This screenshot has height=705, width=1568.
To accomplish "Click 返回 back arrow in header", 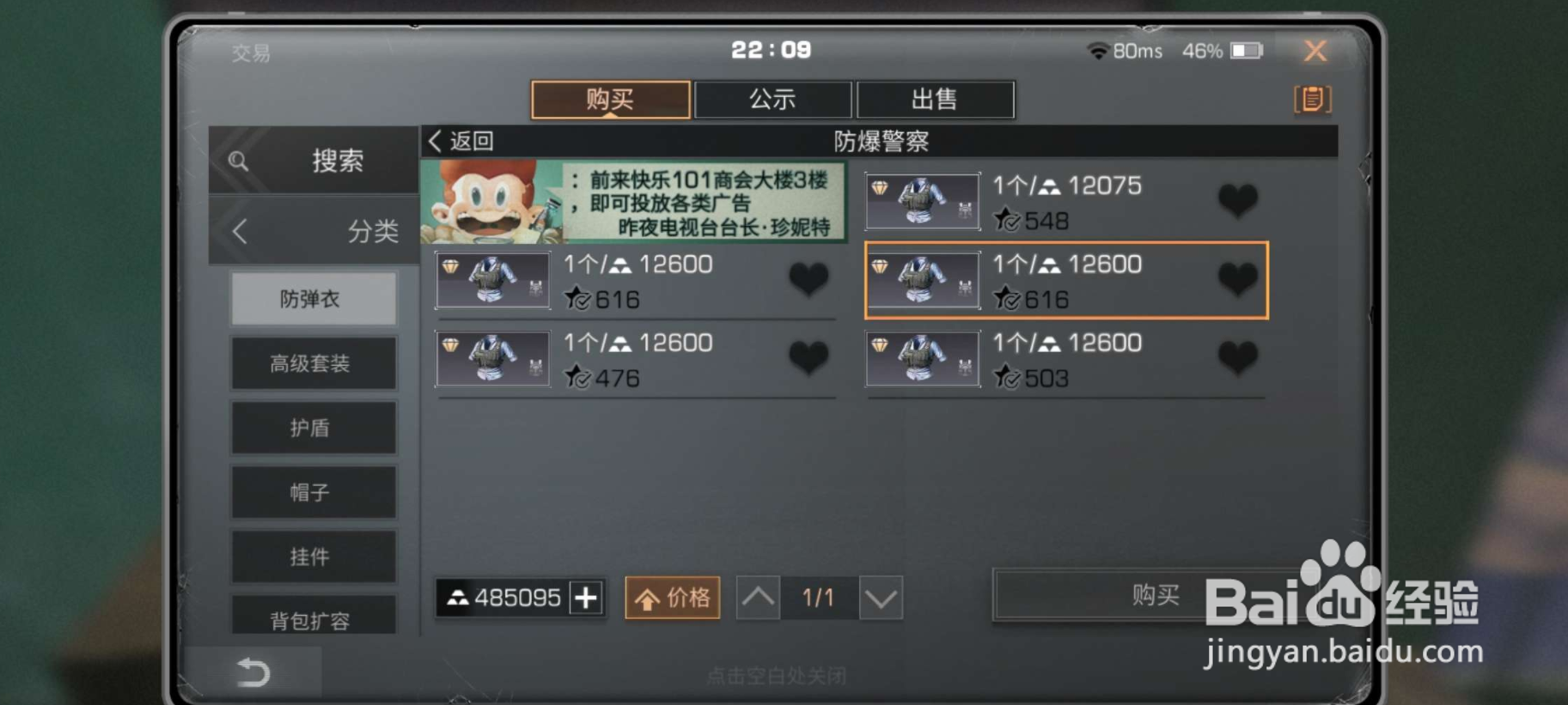I will (x=461, y=141).
